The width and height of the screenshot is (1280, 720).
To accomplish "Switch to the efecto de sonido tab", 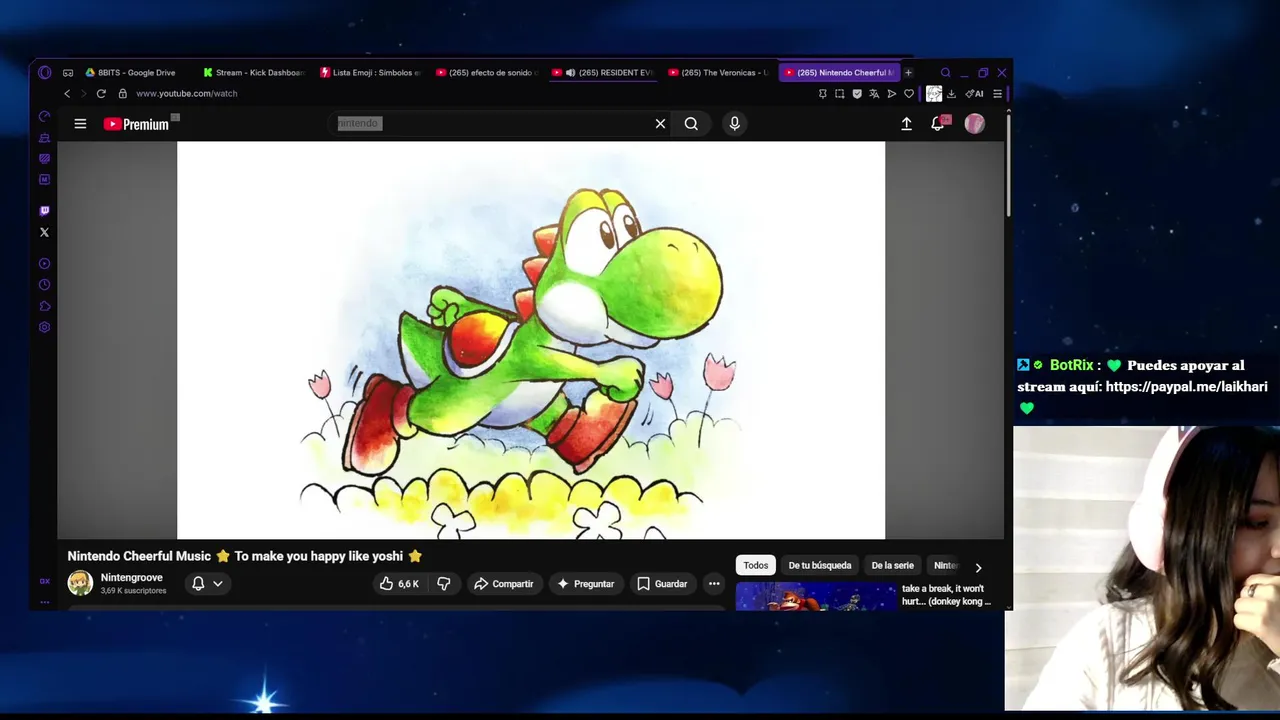I will [x=487, y=73].
